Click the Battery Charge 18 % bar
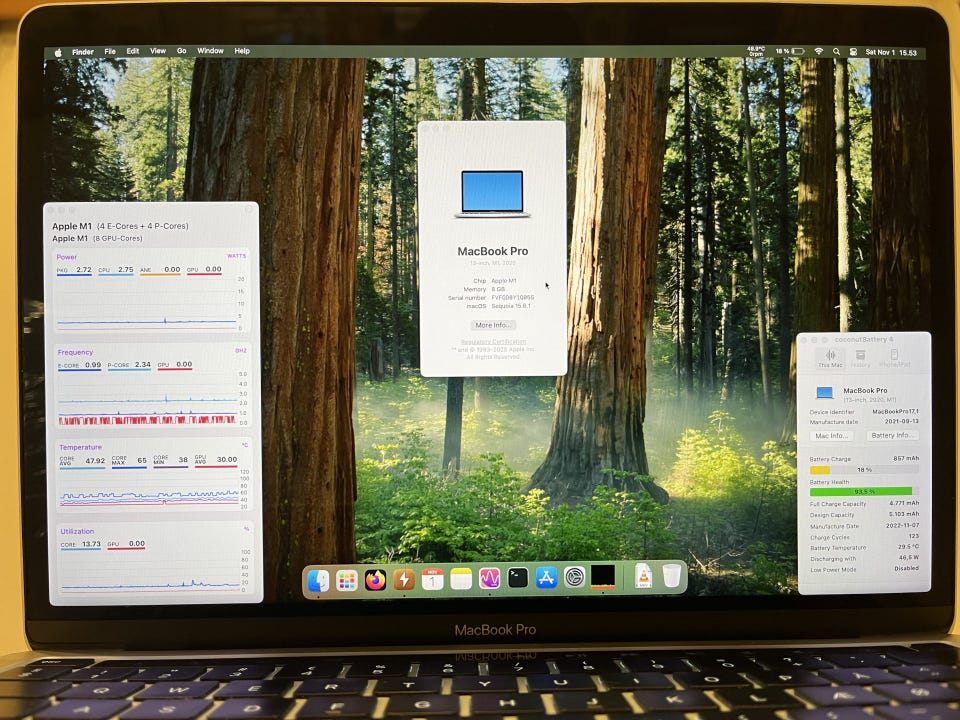Image resolution: width=960 pixels, height=720 pixels. (x=864, y=470)
